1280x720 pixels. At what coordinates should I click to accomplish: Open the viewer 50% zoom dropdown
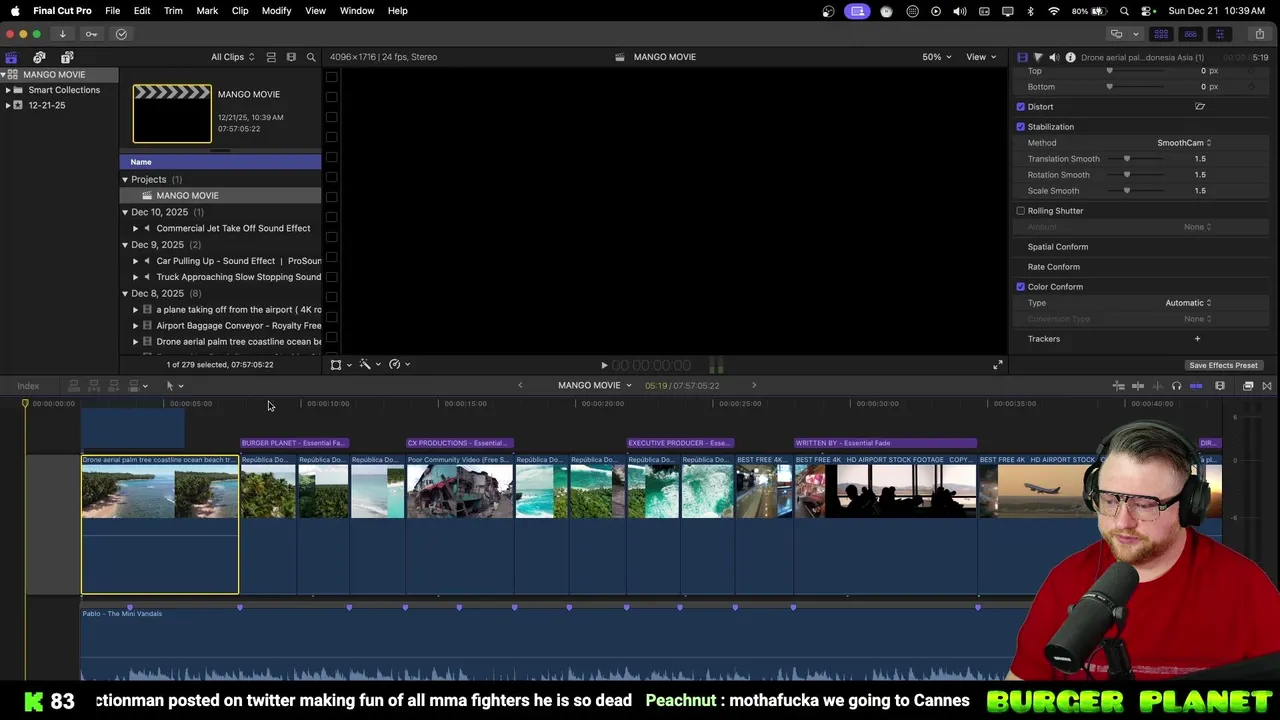click(937, 57)
